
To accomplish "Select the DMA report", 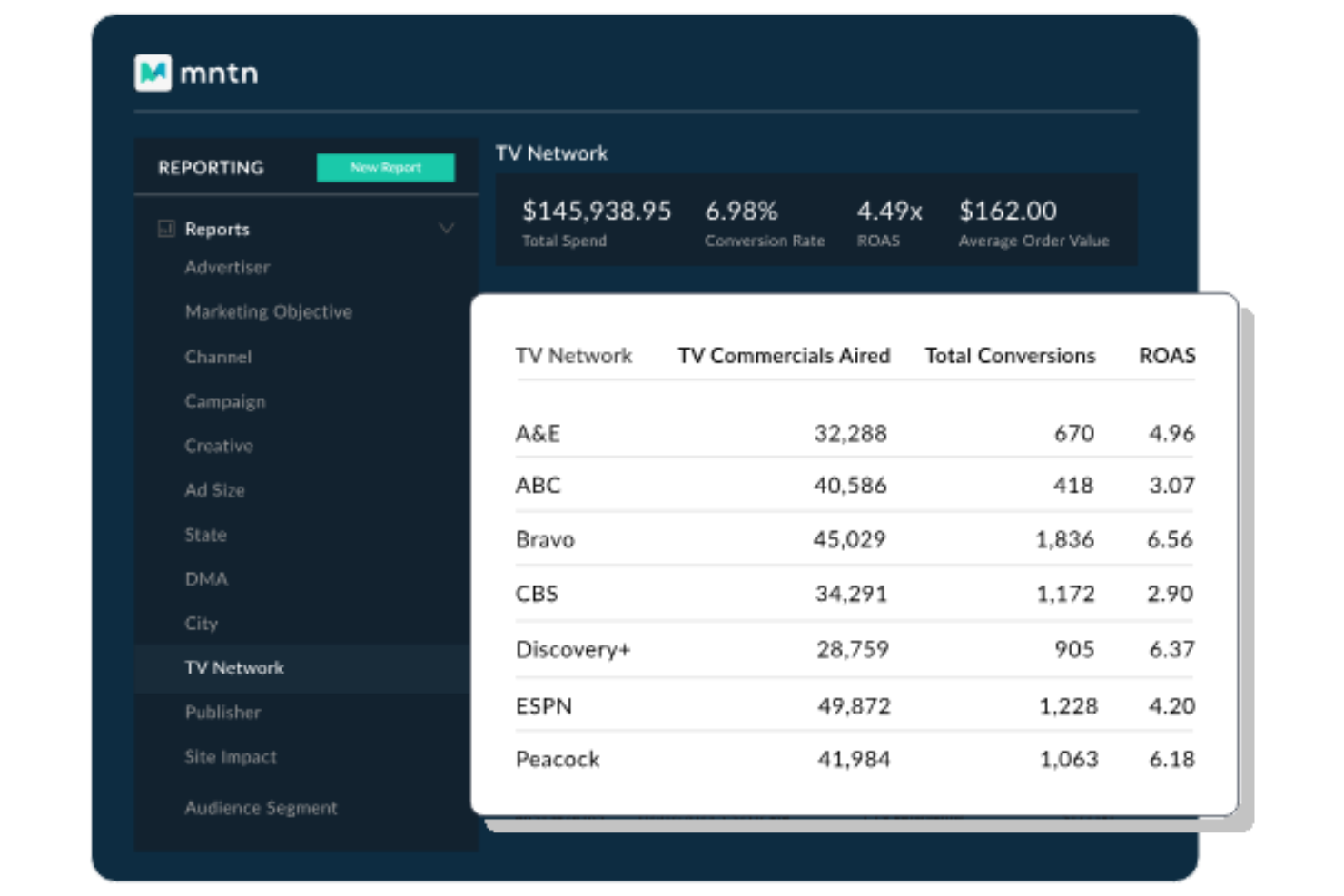I will [206, 579].
